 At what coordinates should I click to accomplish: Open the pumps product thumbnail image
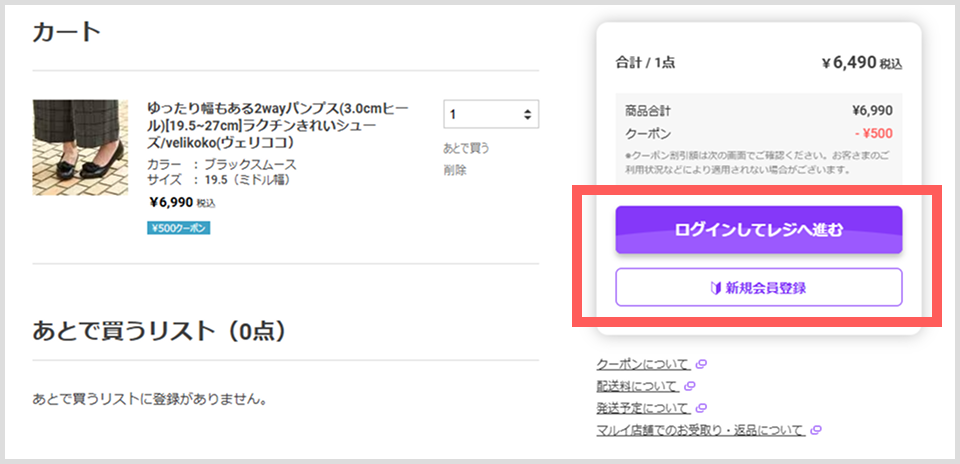pyautogui.click(x=80, y=148)
